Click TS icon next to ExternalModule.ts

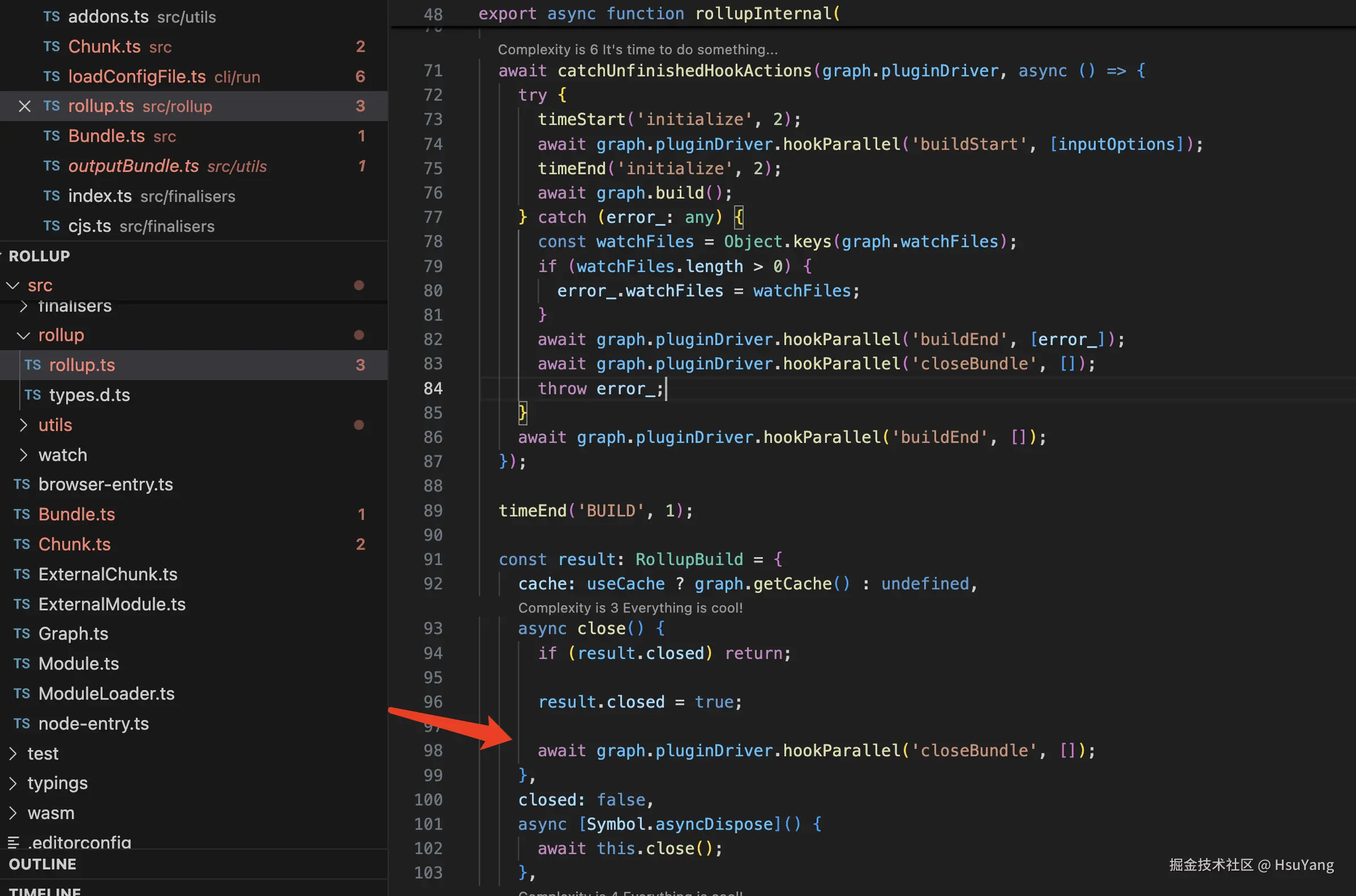(22, 604)
